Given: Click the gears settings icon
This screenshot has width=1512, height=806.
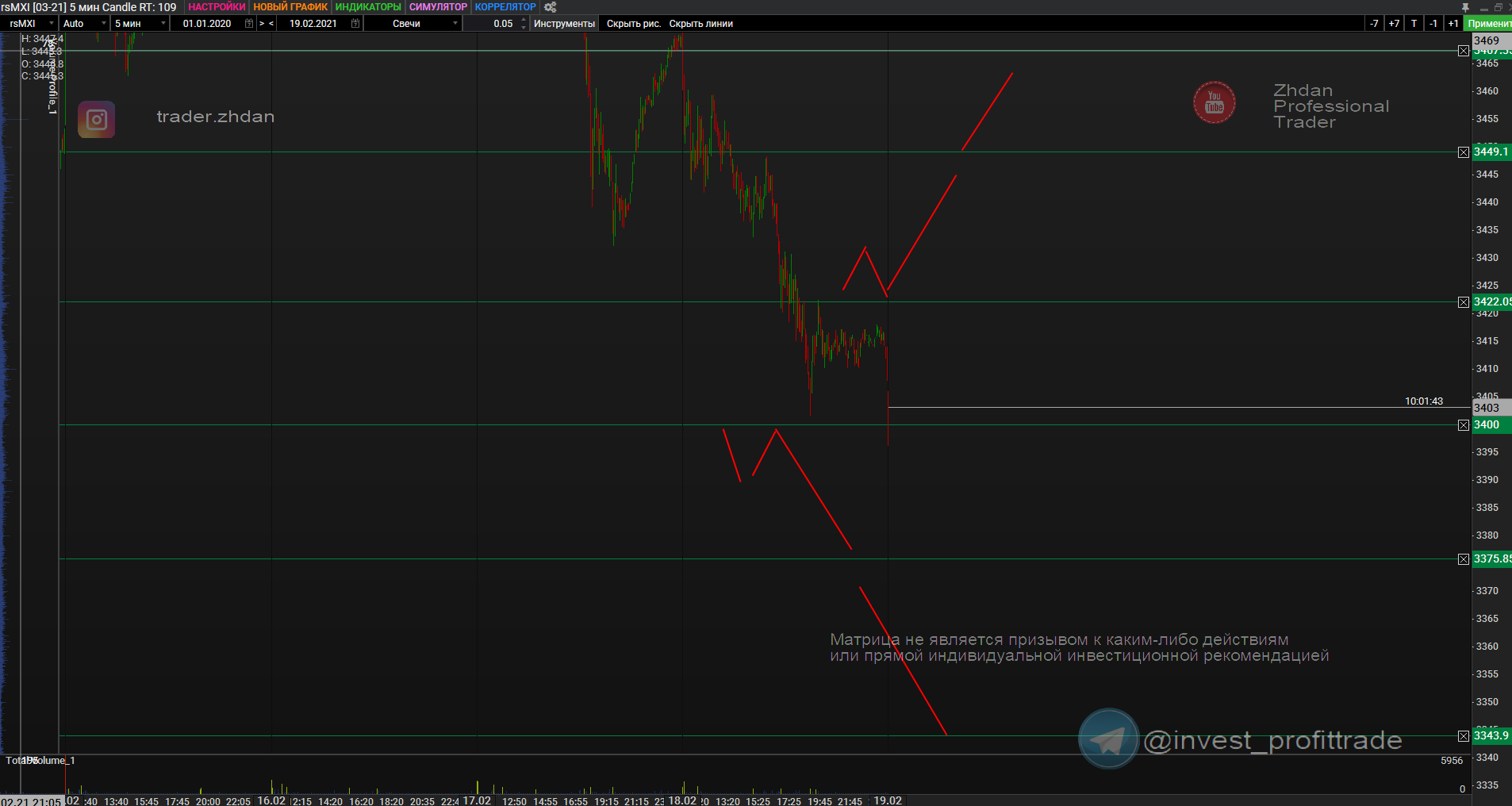Looking at the screenshot, I should (550, 7).
